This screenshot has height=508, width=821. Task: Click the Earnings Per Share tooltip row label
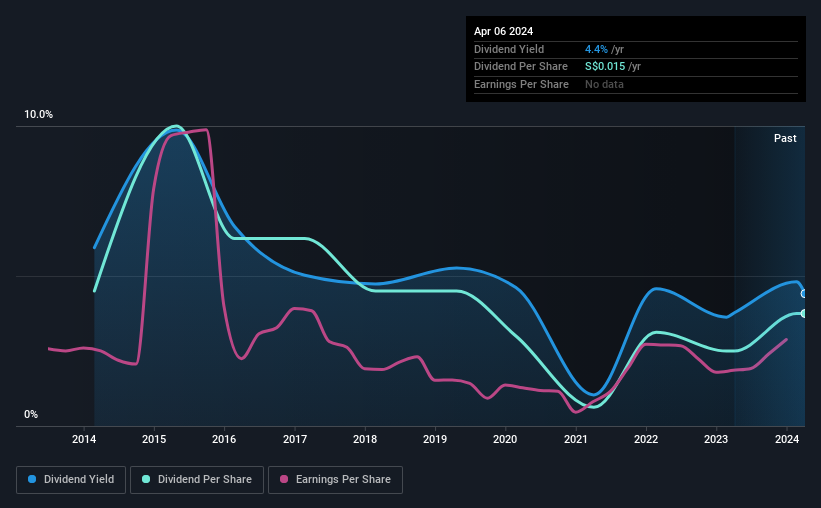(521, 84)
